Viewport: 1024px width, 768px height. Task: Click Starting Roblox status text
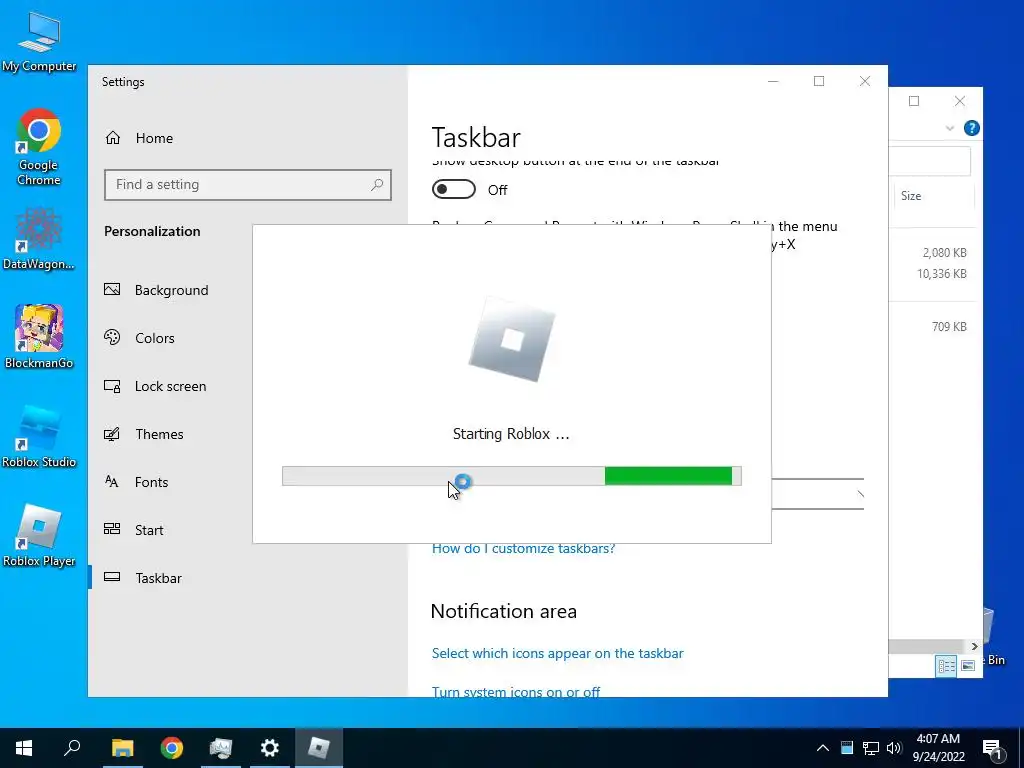coord(511,434)
